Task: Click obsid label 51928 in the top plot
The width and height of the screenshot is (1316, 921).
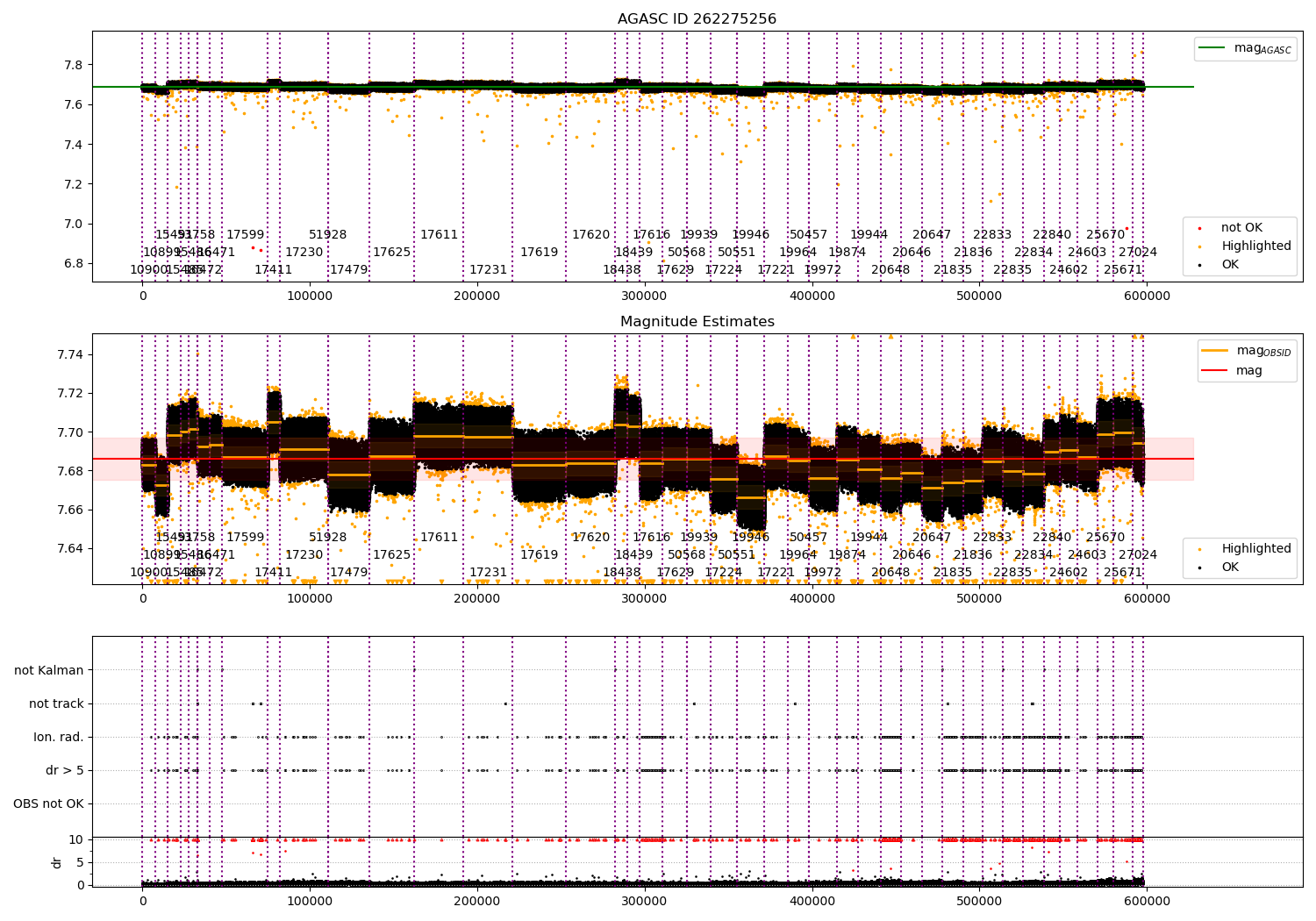Action: click(x=328, y=235)
